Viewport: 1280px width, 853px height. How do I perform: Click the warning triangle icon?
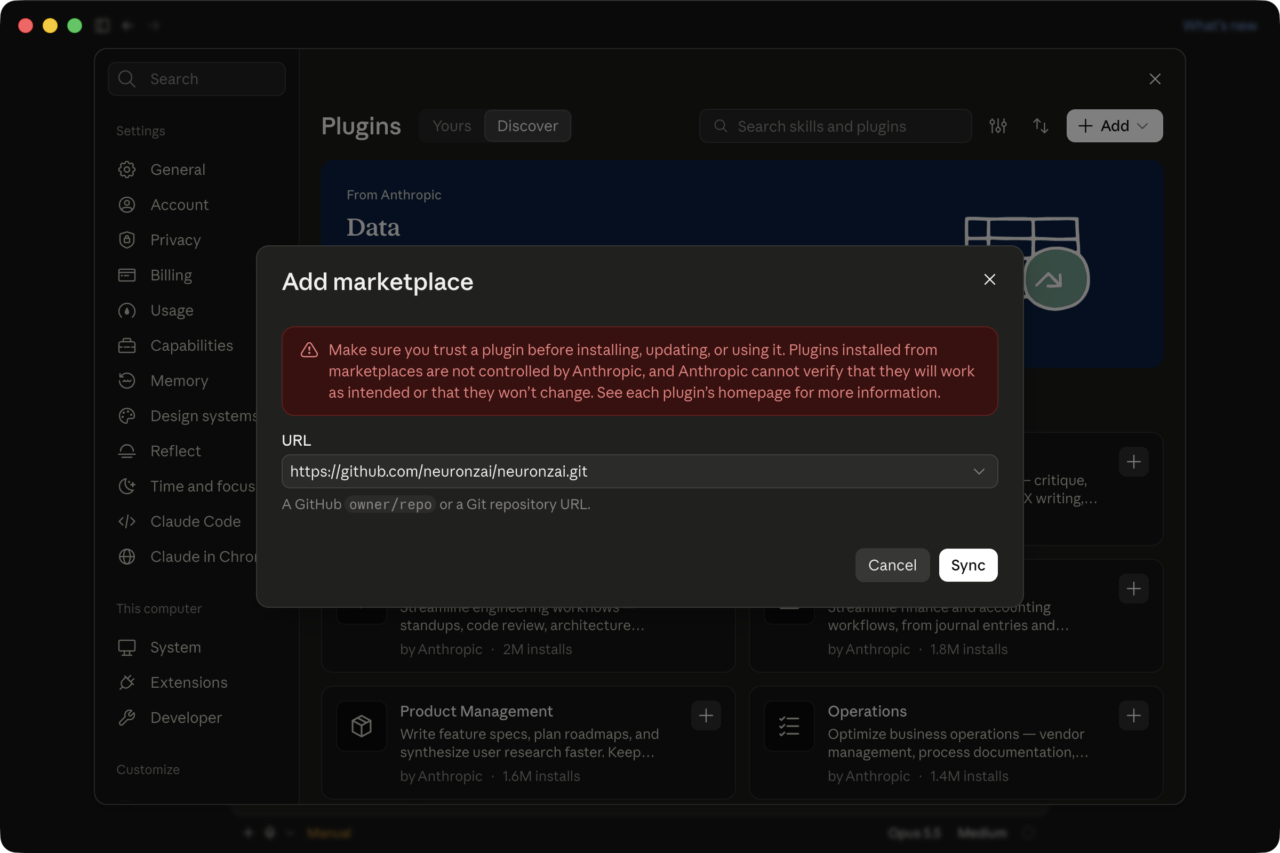coord(309,350)
